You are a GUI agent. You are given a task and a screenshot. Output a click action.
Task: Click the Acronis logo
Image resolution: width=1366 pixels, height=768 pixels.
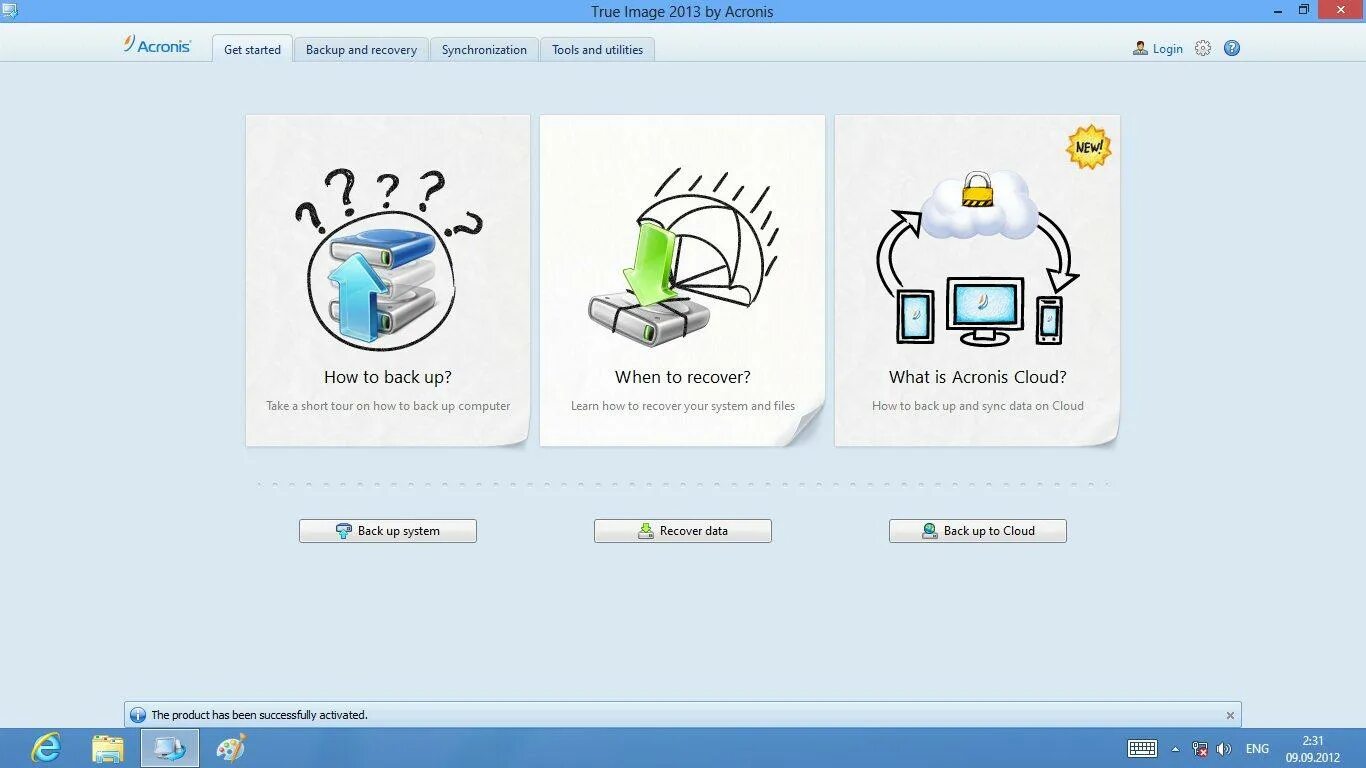[157, 45]
